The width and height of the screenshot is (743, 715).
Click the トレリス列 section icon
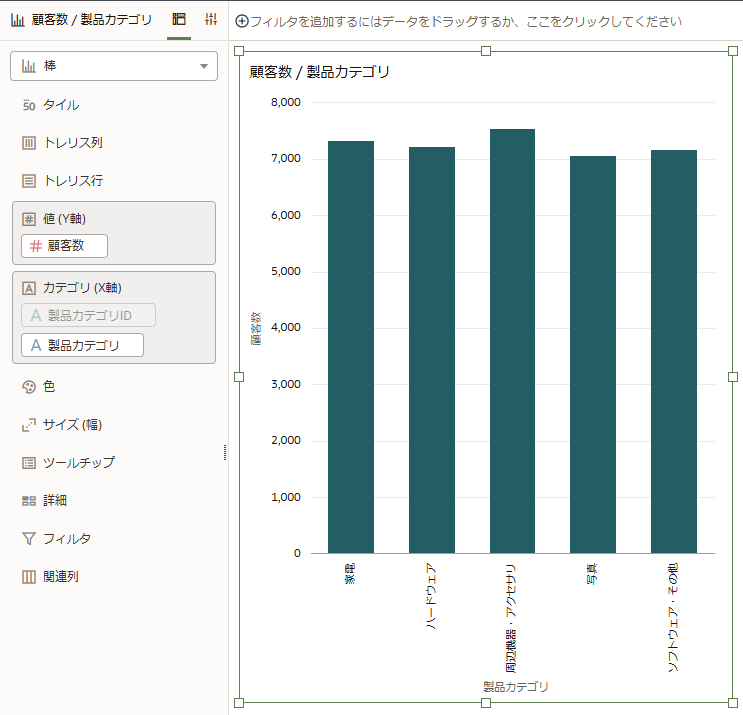tap(29, 143)
